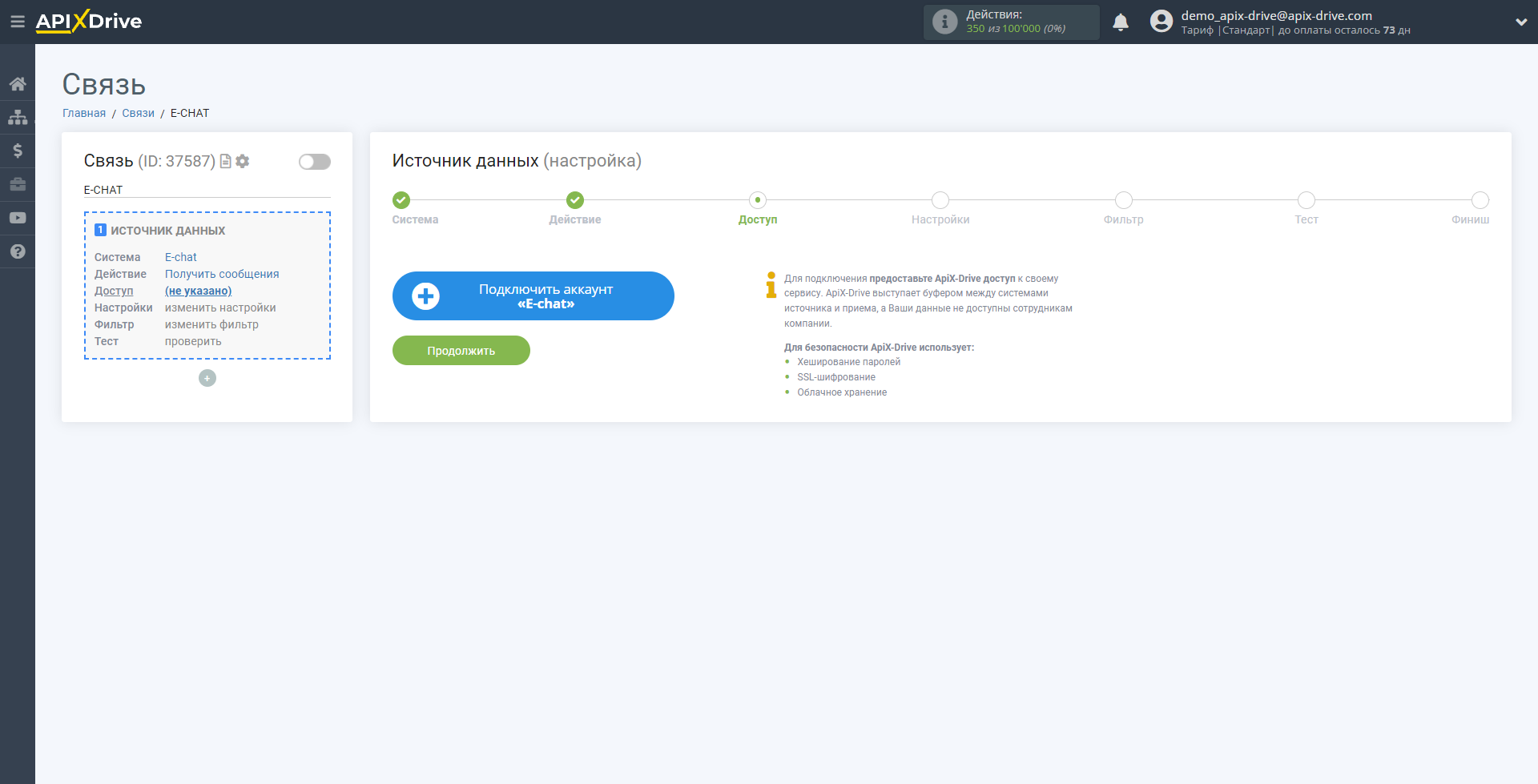Viewport: 1538px width, 784px height.
Task: Click the user avatar icon
Action: [1162, 22]
